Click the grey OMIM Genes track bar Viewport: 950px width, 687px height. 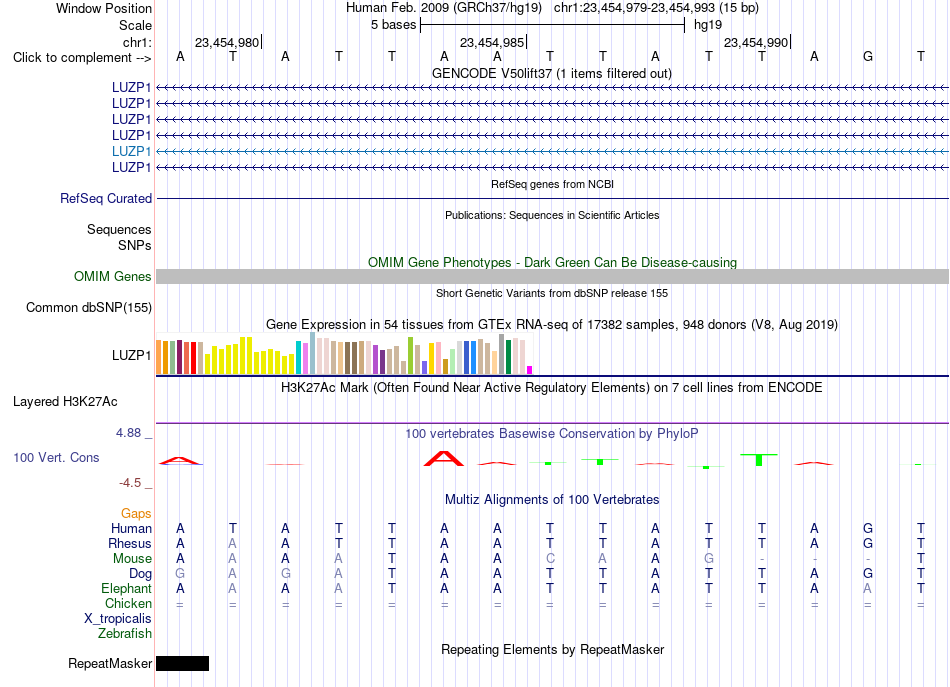552,276
